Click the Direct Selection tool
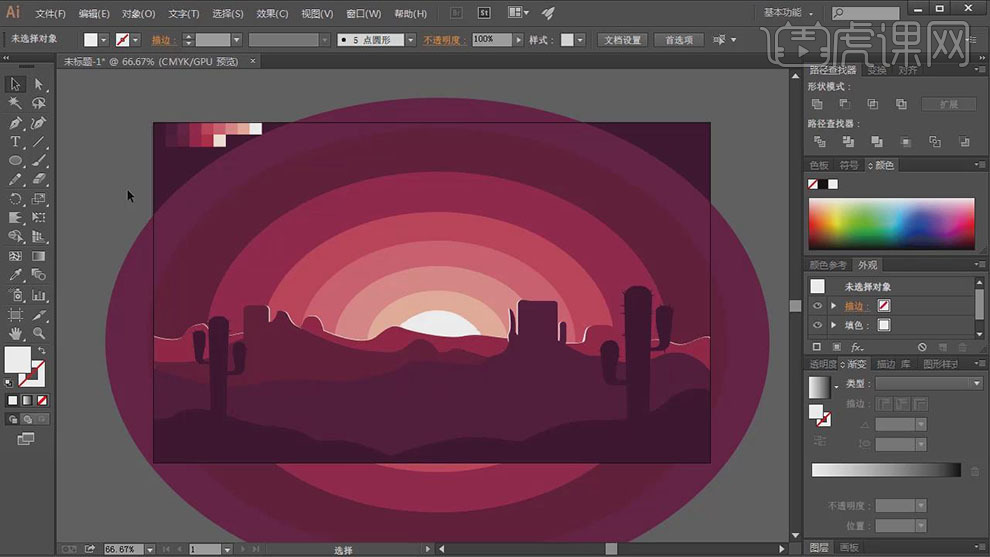Viewport: 990px width, 557px height. pos(39,85)
